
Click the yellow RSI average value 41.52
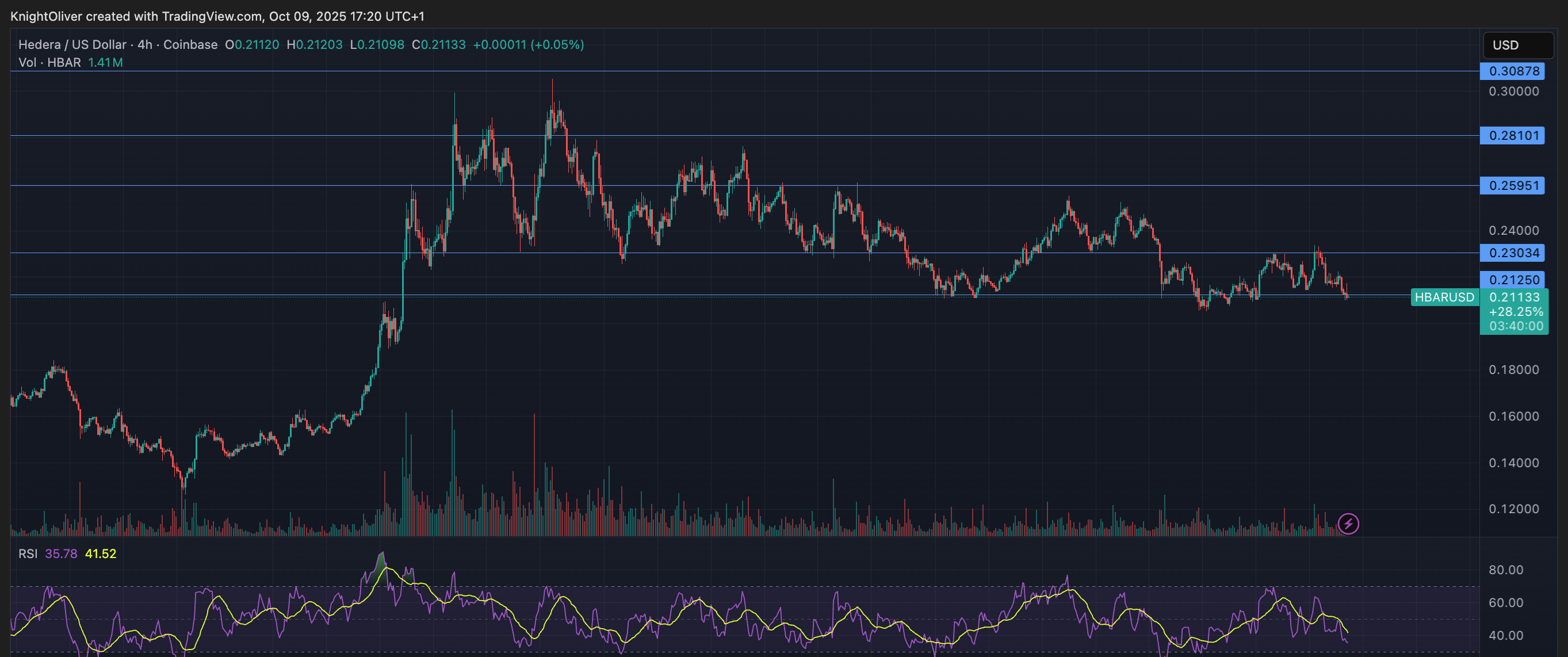coord(101,553)
